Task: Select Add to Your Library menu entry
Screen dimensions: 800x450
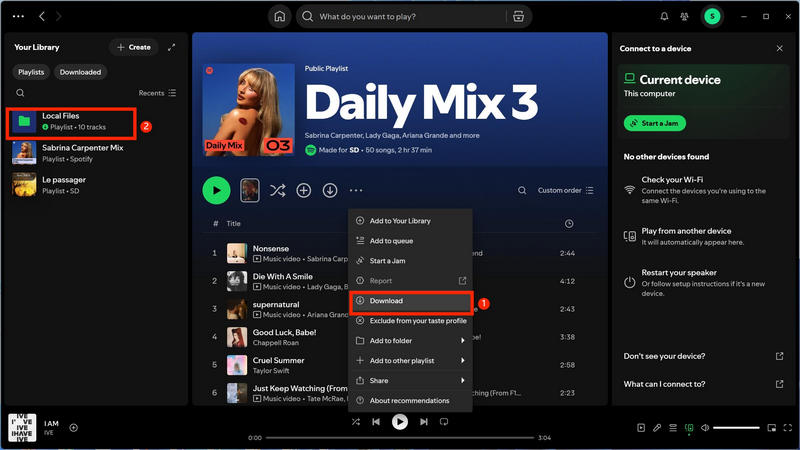Action: [x=410, y=221]
